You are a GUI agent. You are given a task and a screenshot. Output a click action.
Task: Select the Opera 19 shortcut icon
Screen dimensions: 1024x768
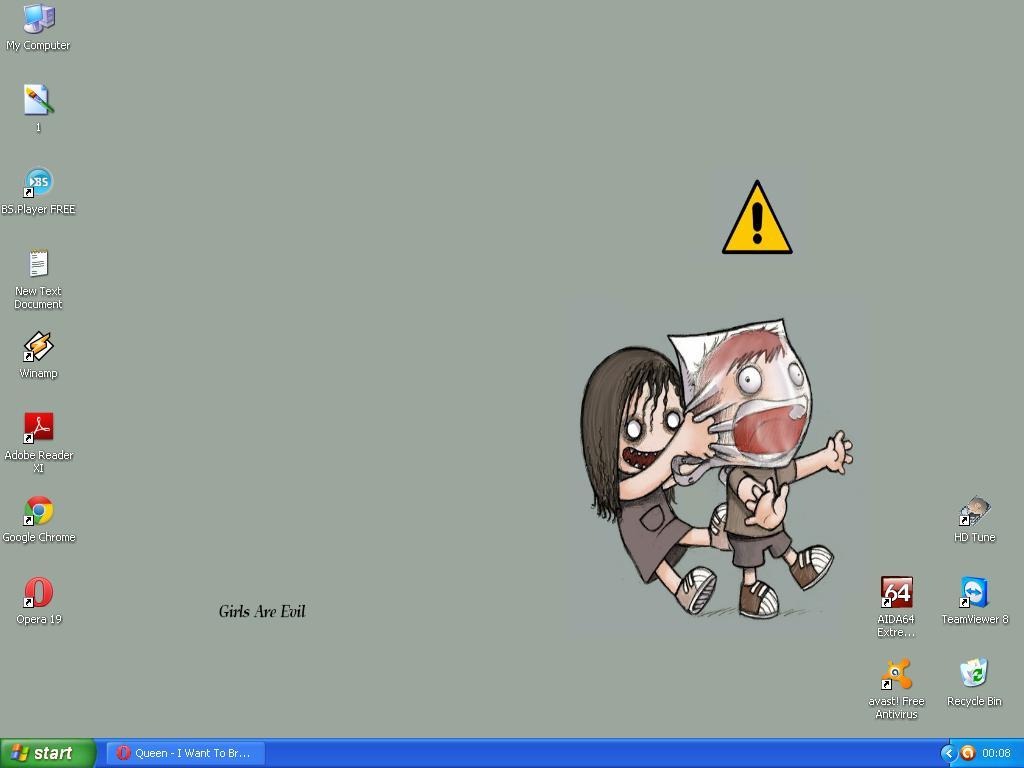38,593
